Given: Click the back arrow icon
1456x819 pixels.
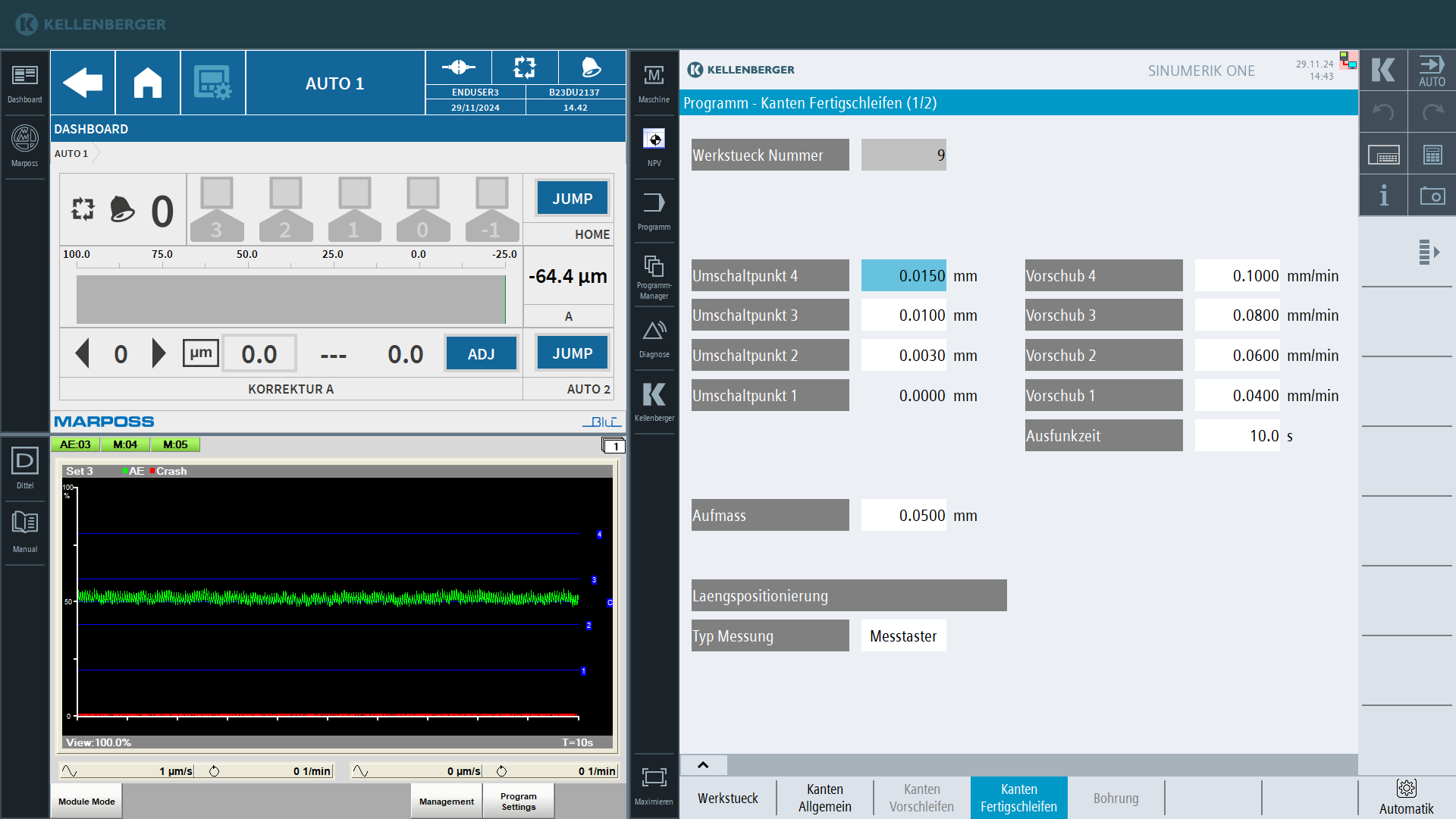Looking at the screenshot, I should click(83, 83).
